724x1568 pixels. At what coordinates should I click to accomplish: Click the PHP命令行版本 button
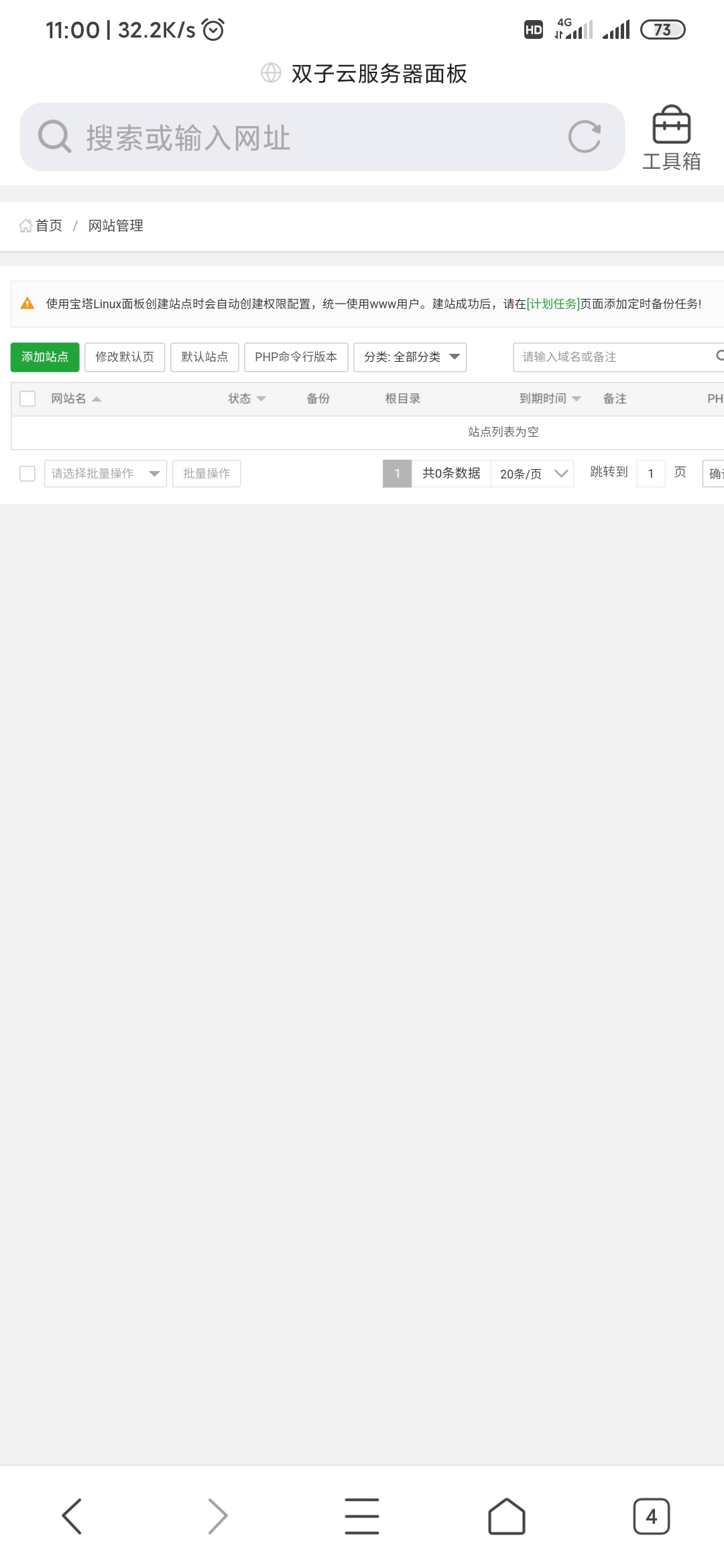tap(296, 357)
